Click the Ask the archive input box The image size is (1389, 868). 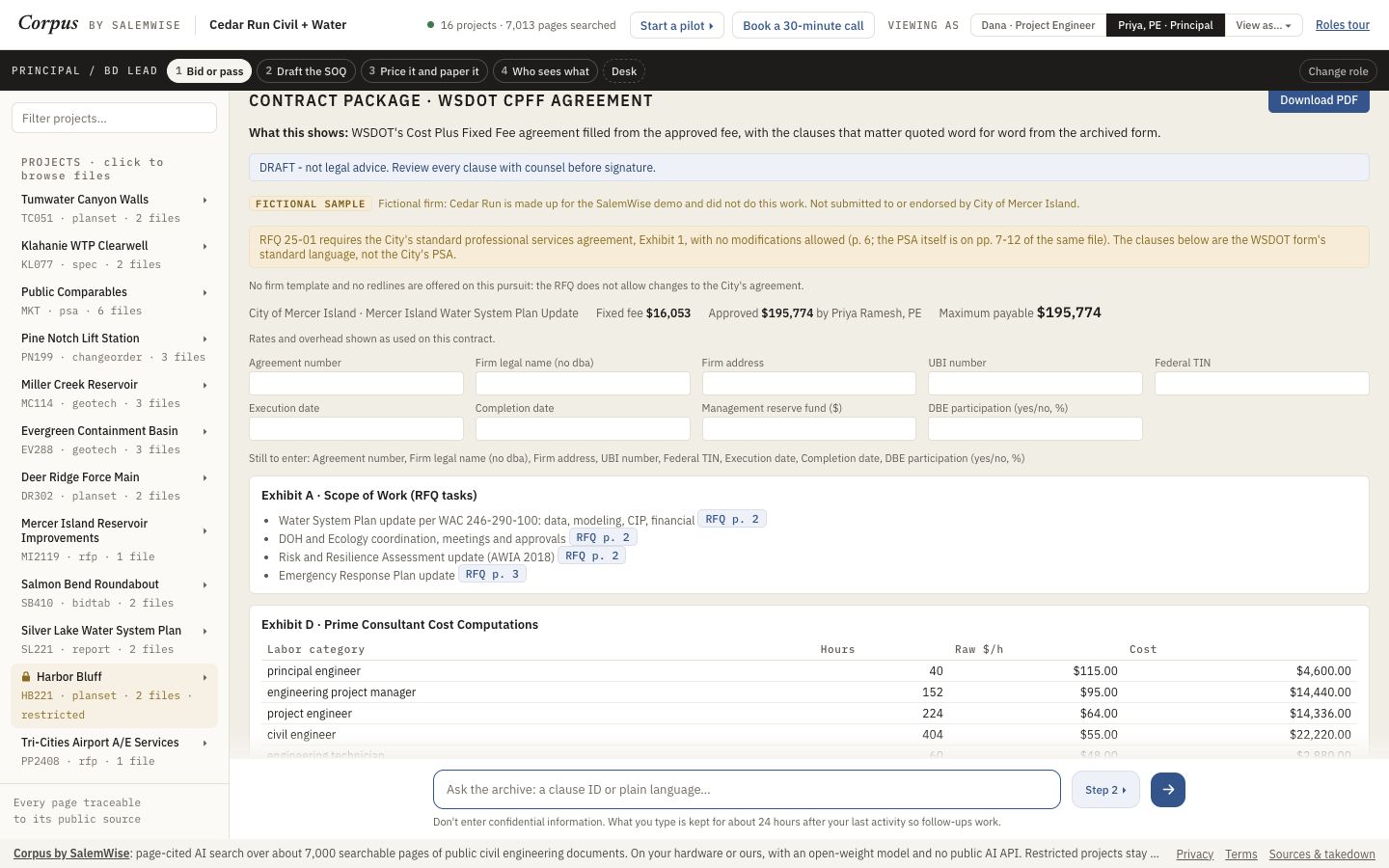click(747, 790)
